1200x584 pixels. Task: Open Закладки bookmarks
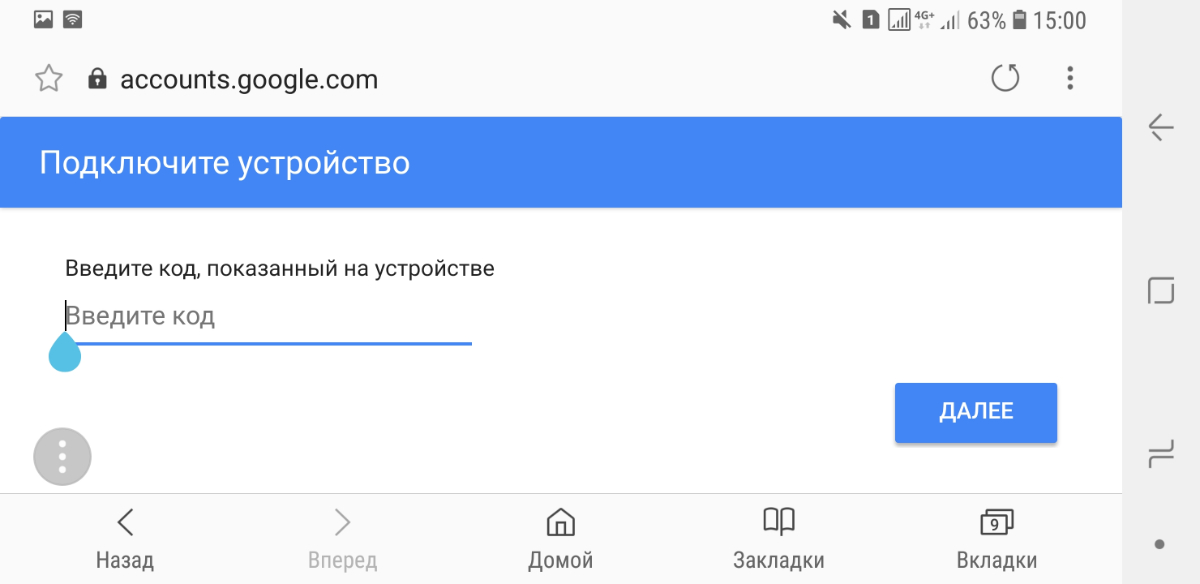778,538
